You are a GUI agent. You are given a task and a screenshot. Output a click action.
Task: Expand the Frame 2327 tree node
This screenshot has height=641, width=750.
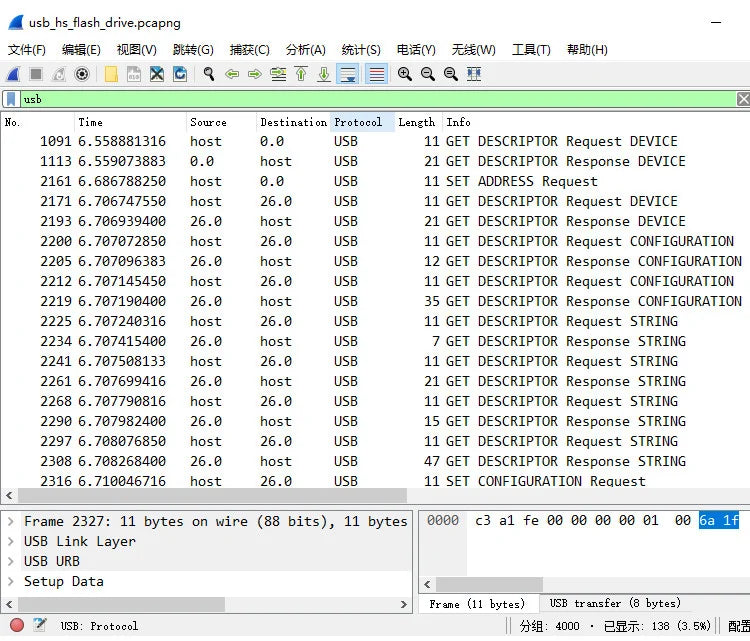click(11, 521)
